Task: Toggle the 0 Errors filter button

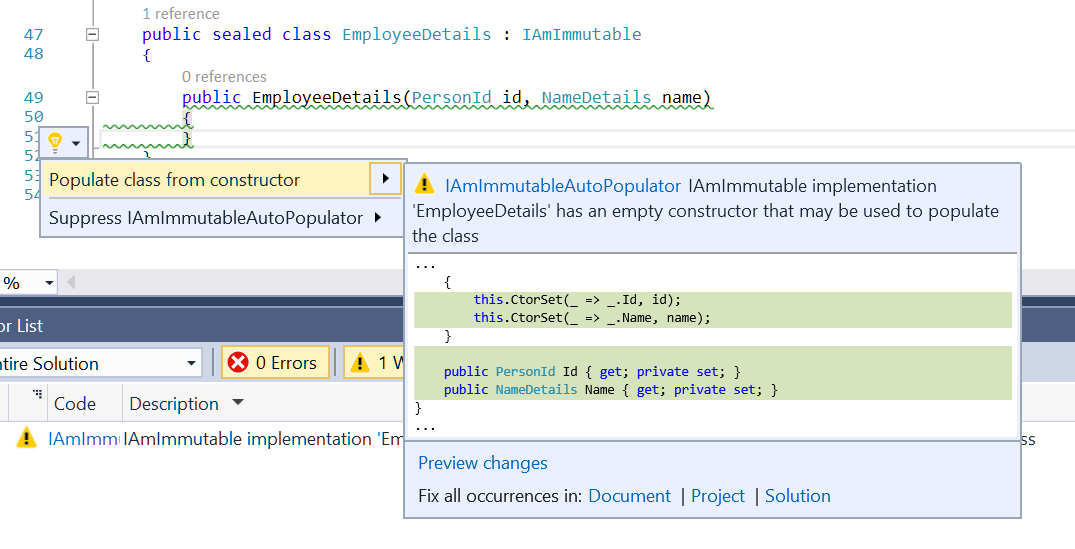Action: click(x=274, y=363)
